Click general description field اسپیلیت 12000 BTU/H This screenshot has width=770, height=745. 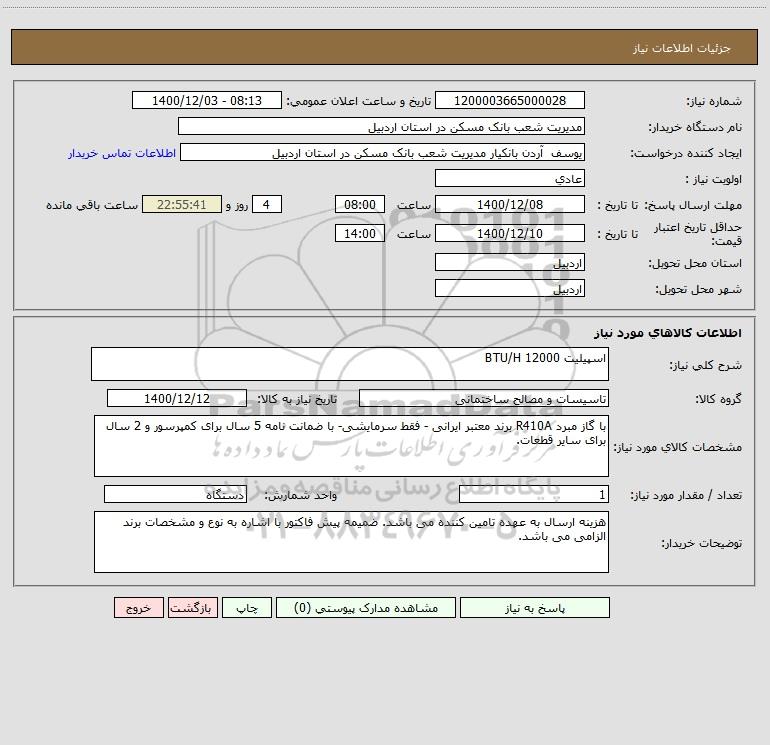tap(350, 364)
